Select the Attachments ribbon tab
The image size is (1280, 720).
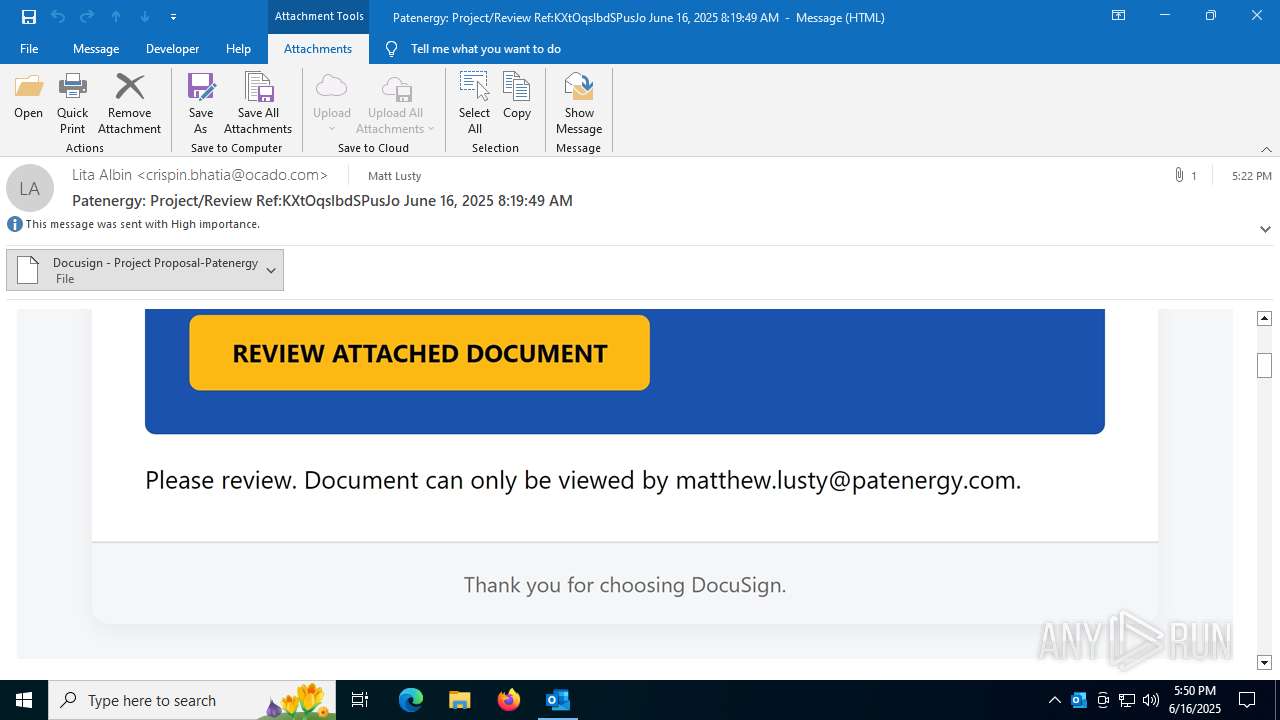point(318,49)
